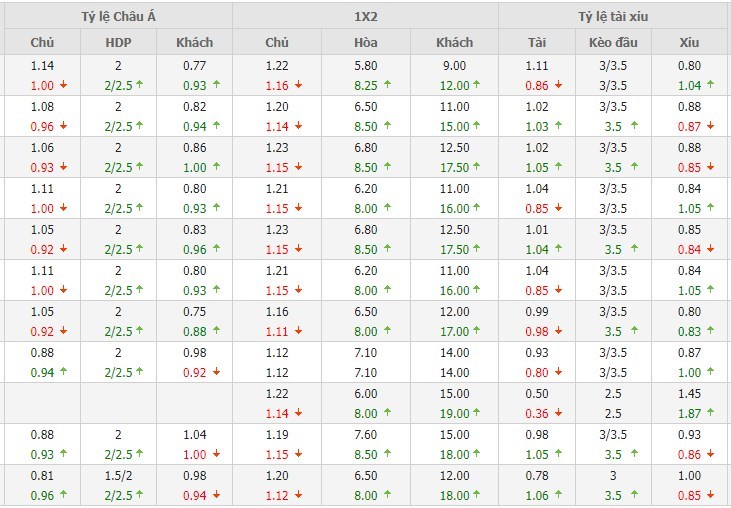Click the Hòa column header

click(366, 43)
